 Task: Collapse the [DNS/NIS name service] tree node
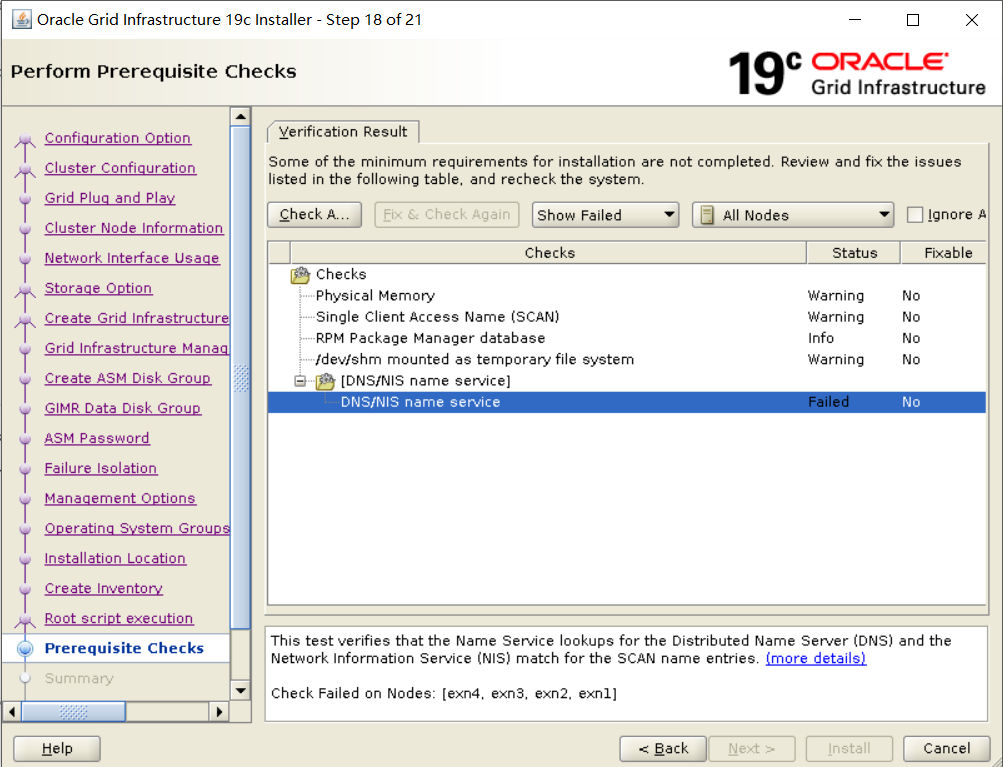point(300,381)
